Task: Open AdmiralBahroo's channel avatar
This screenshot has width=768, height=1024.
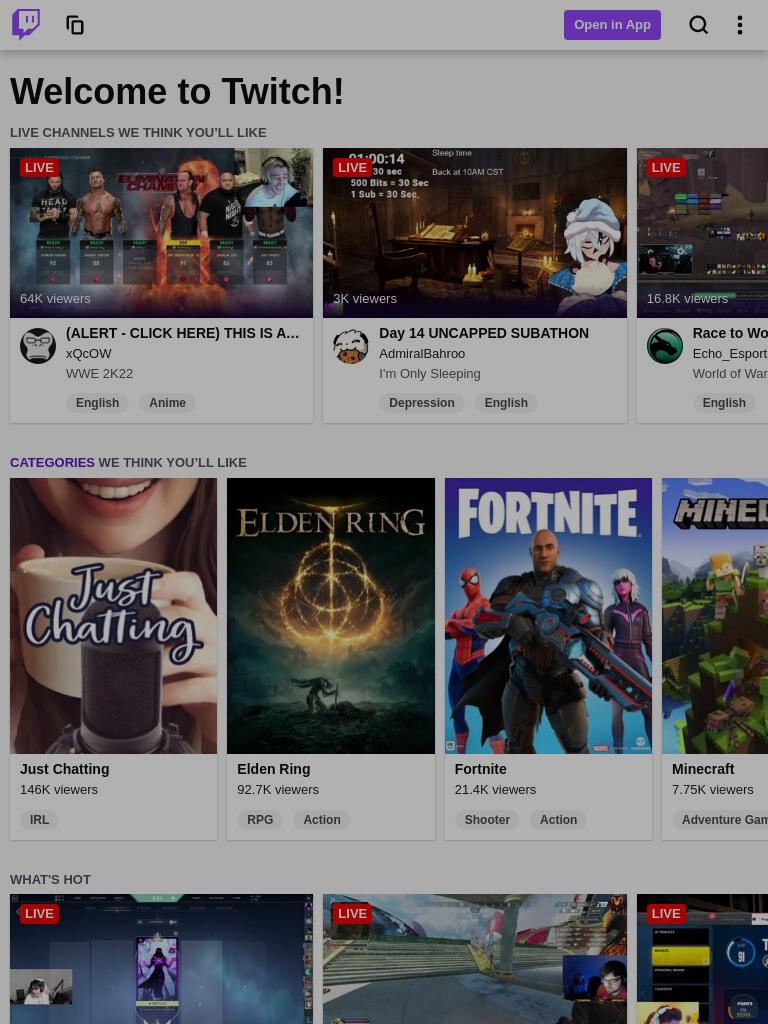Action: pyautogui.click(x=351, y=346)
